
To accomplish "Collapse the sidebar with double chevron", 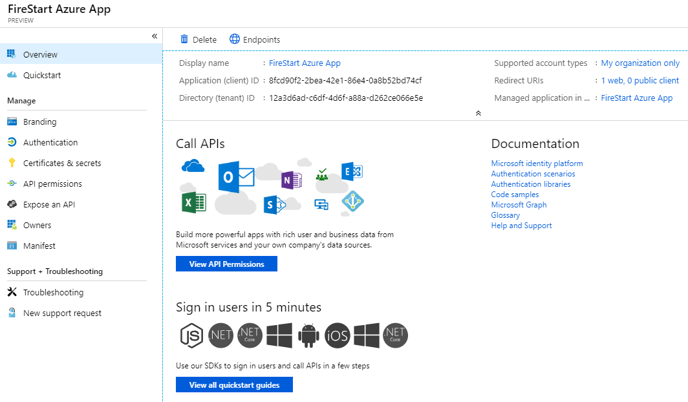I will (x=154, y=36).
